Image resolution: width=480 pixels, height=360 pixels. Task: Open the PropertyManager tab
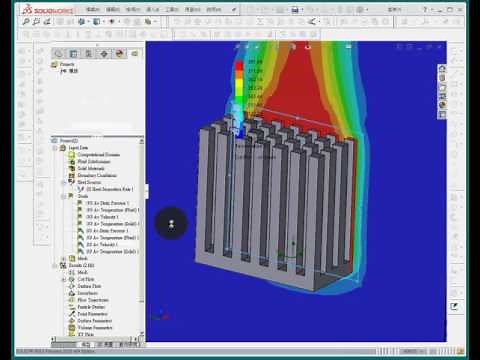click(x=74, y=53)
